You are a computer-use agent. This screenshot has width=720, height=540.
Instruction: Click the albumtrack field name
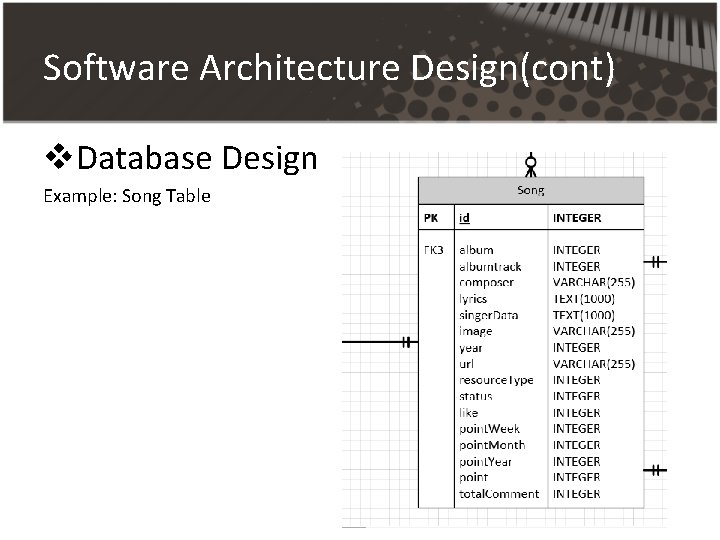pos(490,267)
